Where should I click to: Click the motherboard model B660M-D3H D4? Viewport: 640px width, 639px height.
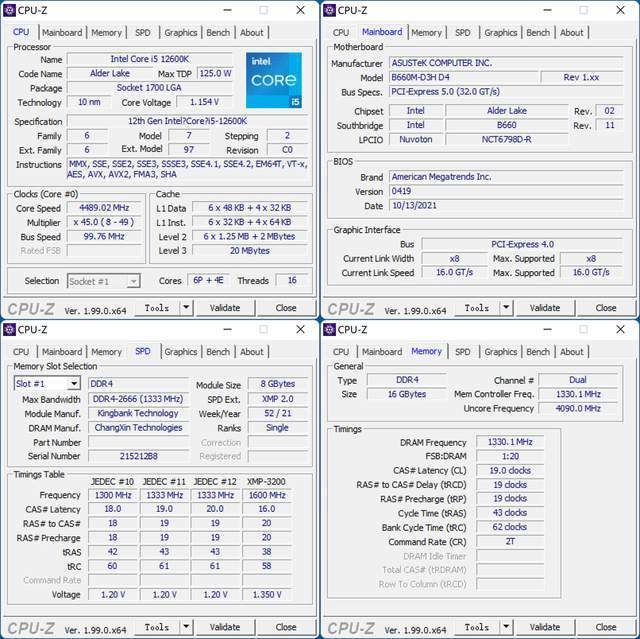pyautogui.click(x=464, y=78)
